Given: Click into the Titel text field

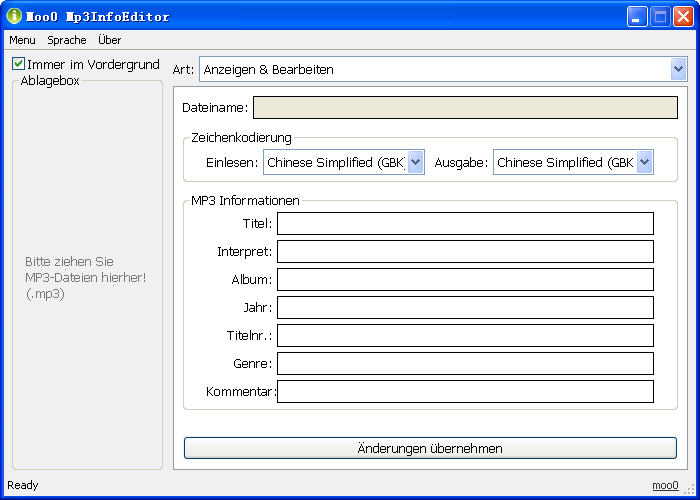Looking at the screenshot, I should pyautogui.click(x=465, y=223).
